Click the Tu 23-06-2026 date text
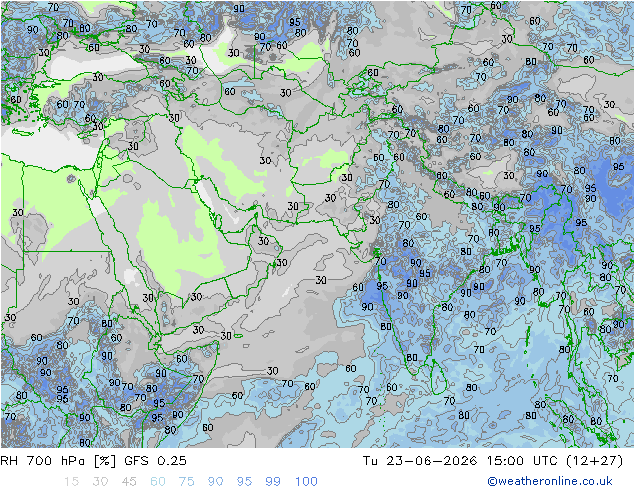The width and height of the screenshot is (634, 490). click(x=420, y=460)
